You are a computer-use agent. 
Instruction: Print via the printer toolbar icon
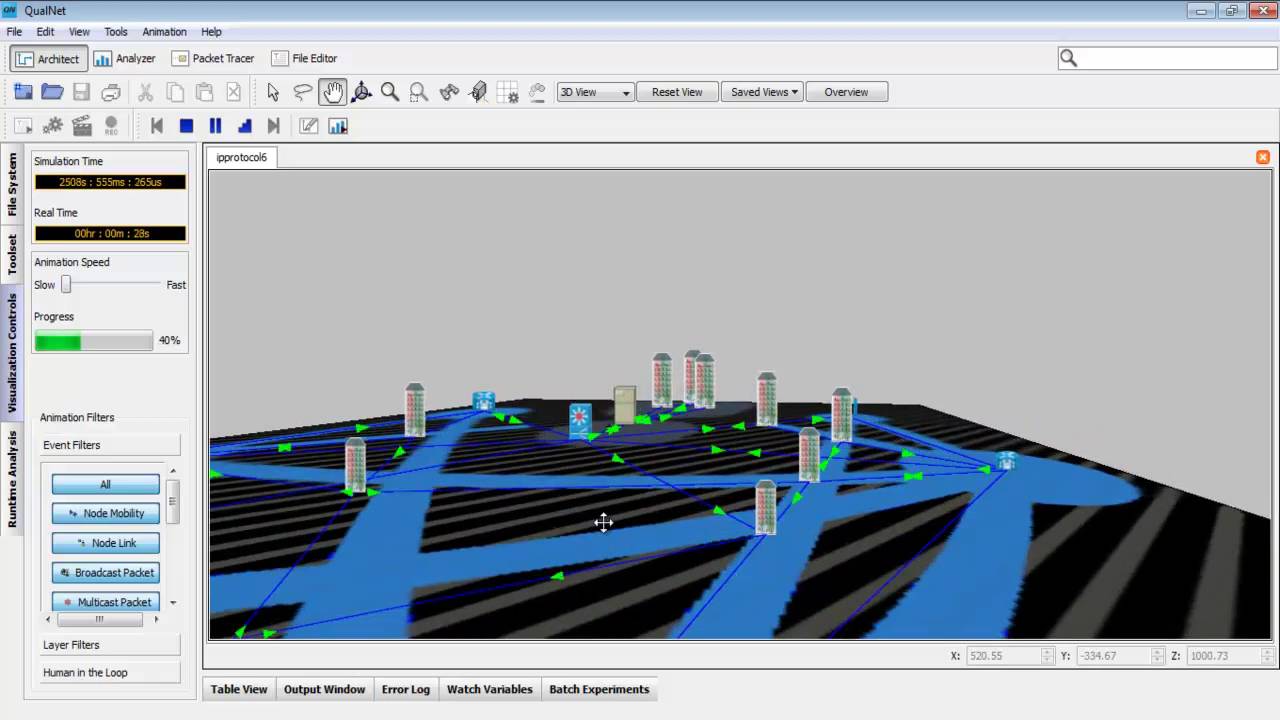[111, 92]
